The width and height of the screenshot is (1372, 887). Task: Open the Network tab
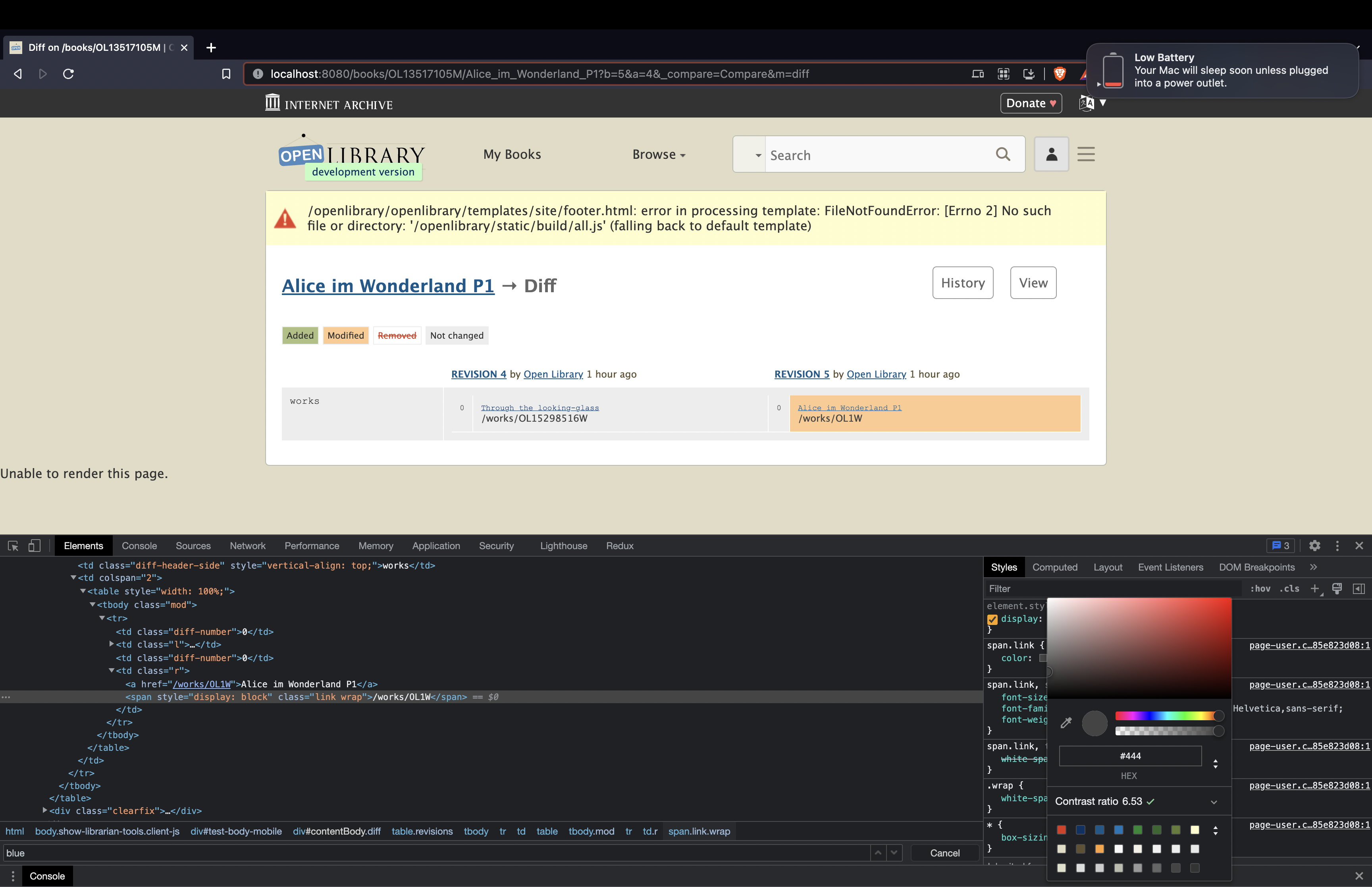click(248, 546)
